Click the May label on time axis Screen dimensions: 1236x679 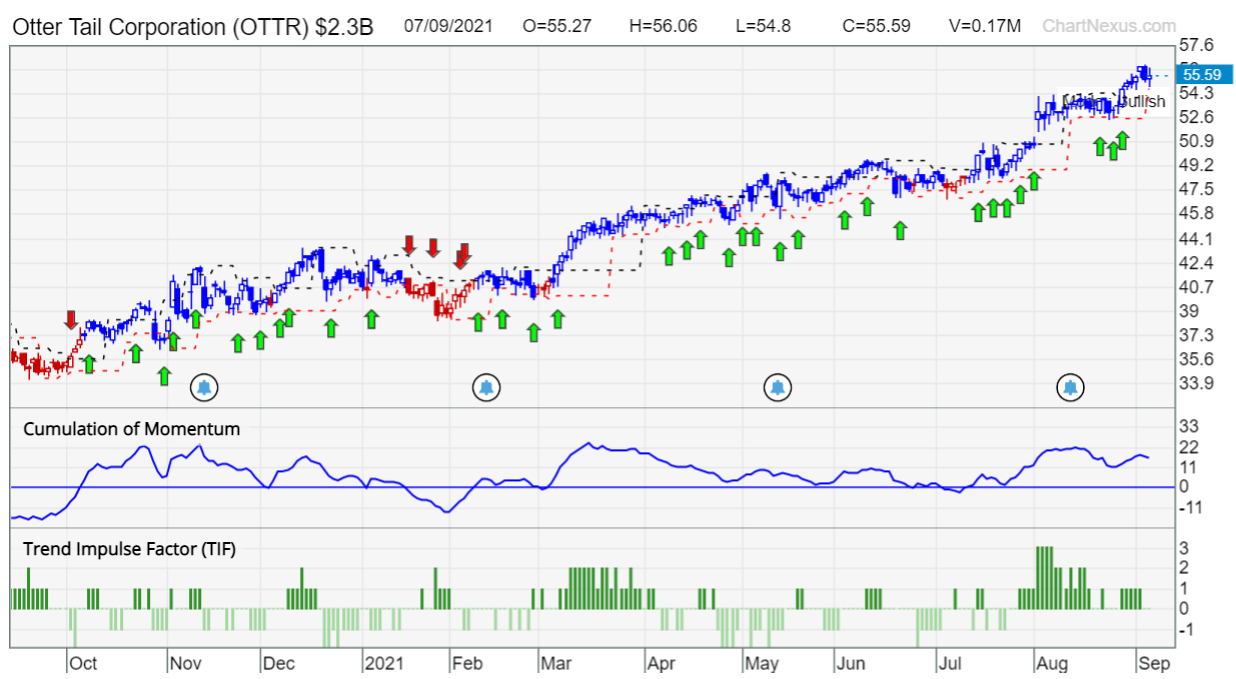pyautogui.click(x=762, y=662)
